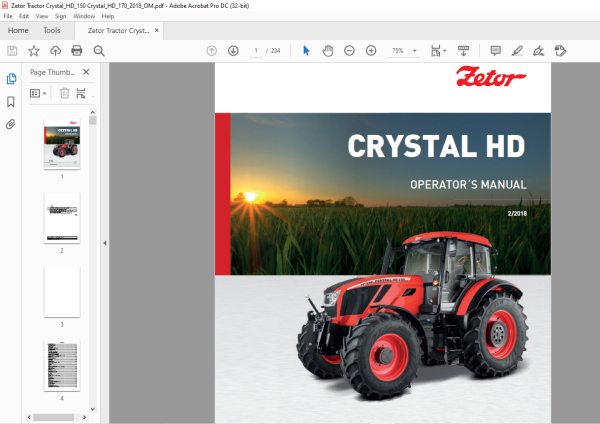Open the fit page options icon
This screenshot has width=600, height=424.
pos(436,51)
